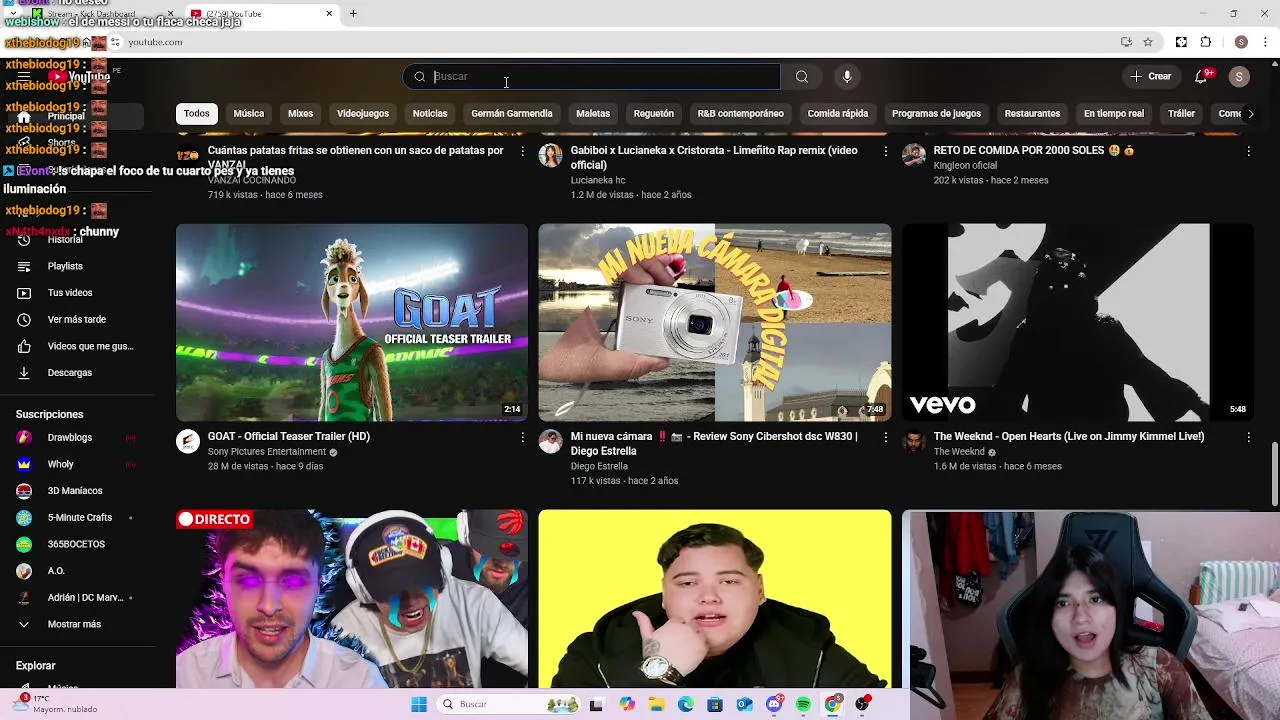Open a new browser tab

(x=353, y=13)
